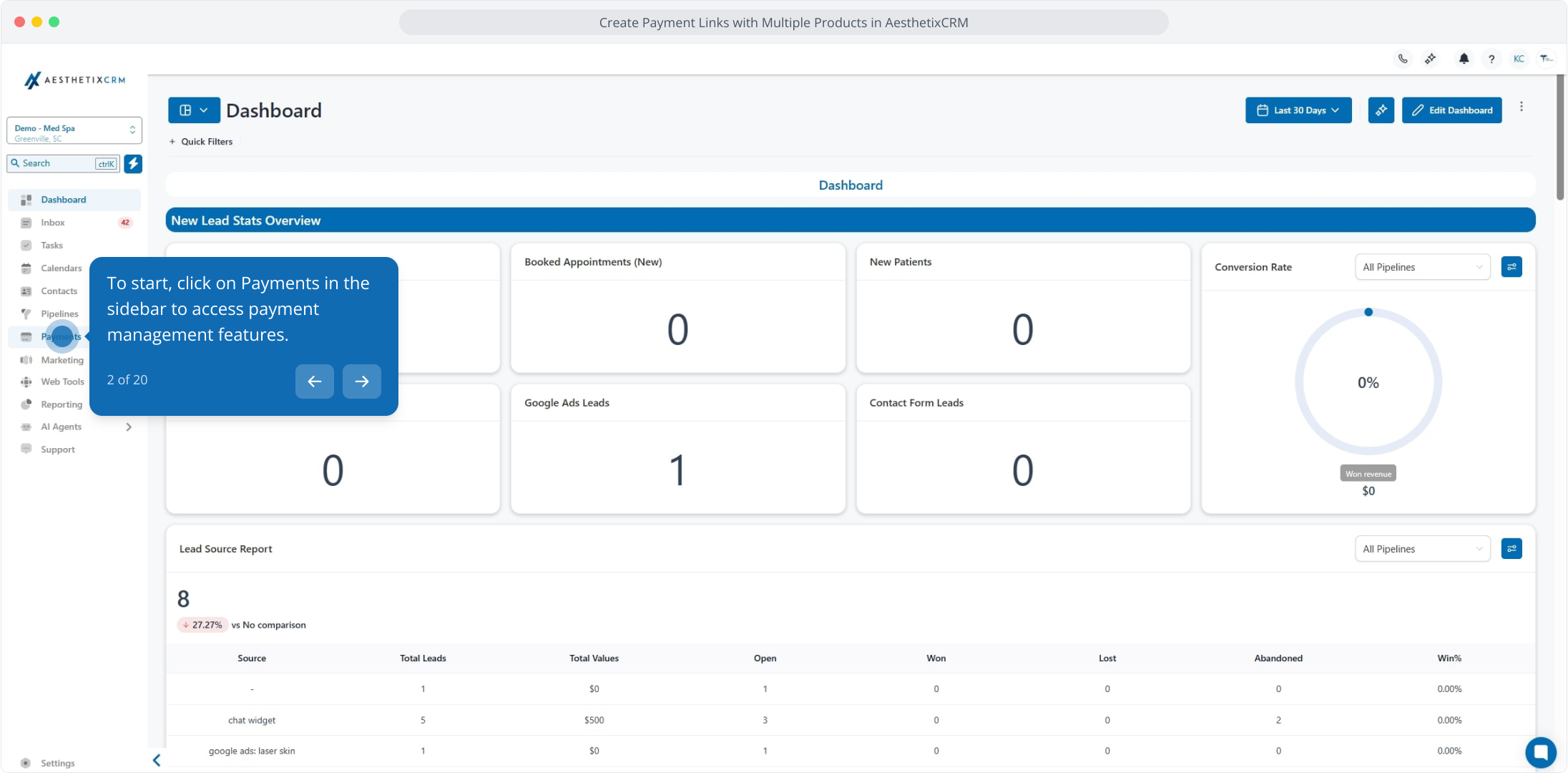
Task: Open the chat widget bubble
Action: [1540, 752]
